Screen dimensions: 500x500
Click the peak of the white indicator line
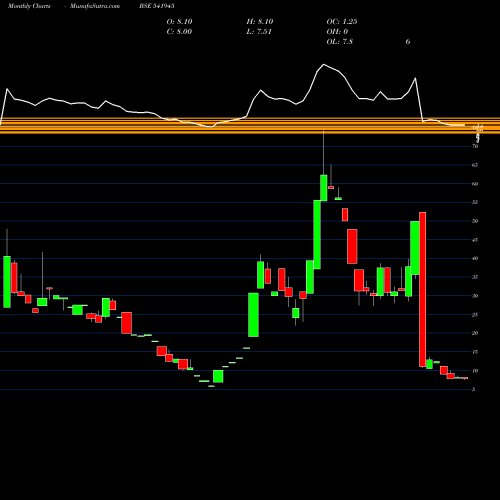pos(323,64)
